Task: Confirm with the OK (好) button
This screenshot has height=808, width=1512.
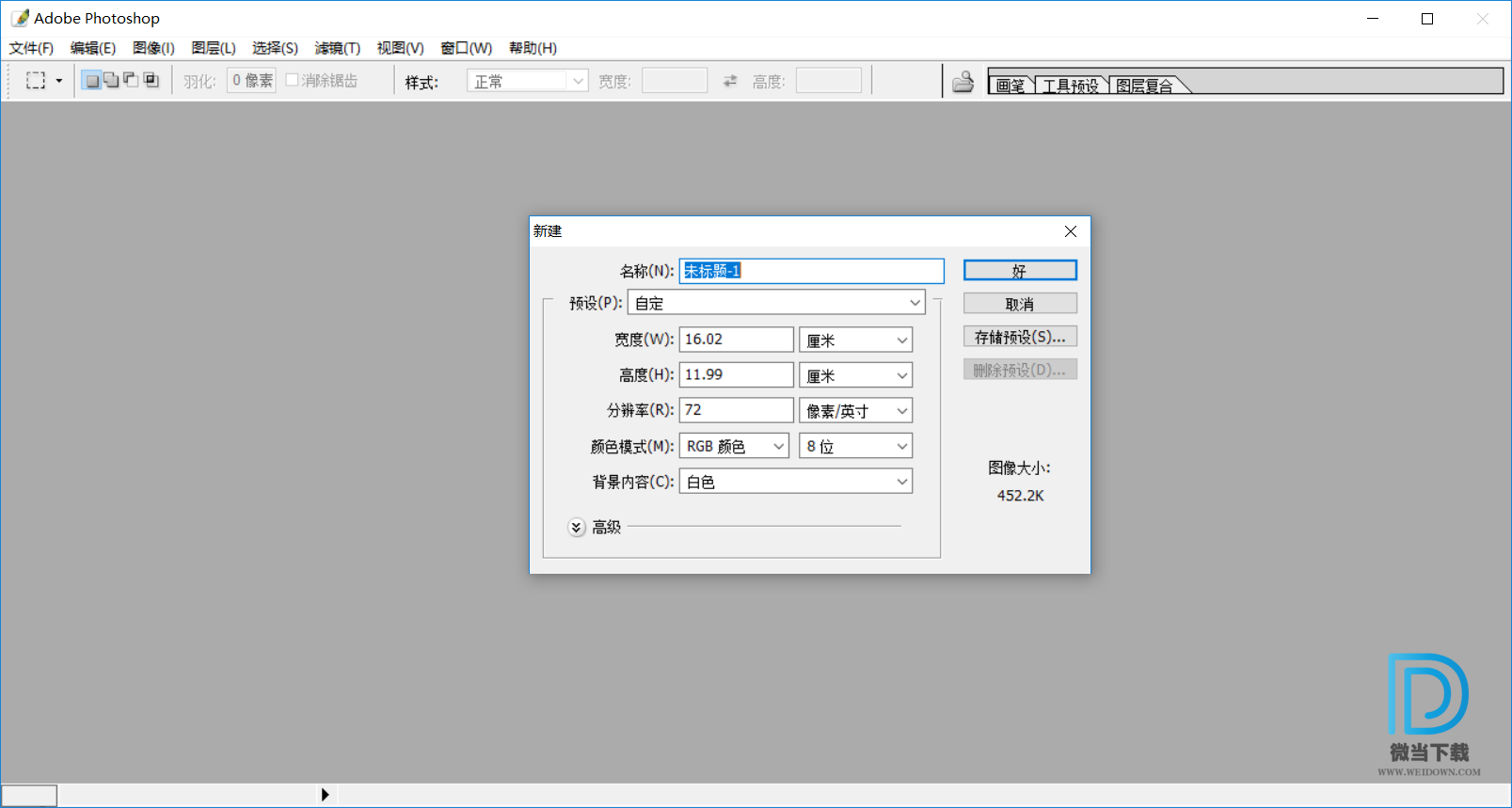Action: tap(1020, 271)
